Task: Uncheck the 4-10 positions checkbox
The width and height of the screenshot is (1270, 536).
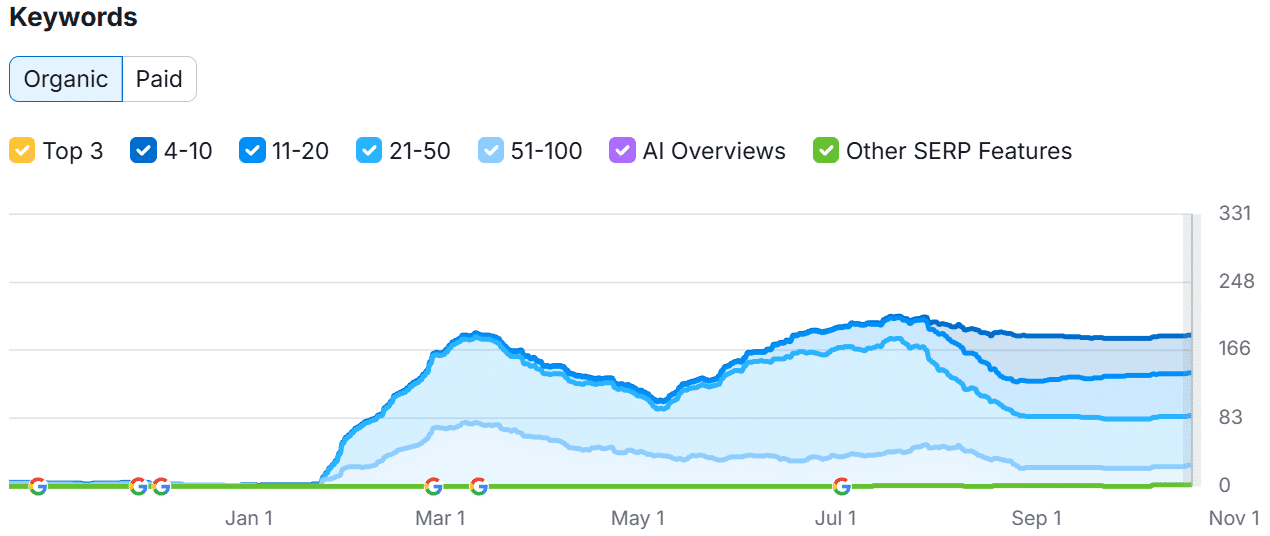Action: point(143,151)
